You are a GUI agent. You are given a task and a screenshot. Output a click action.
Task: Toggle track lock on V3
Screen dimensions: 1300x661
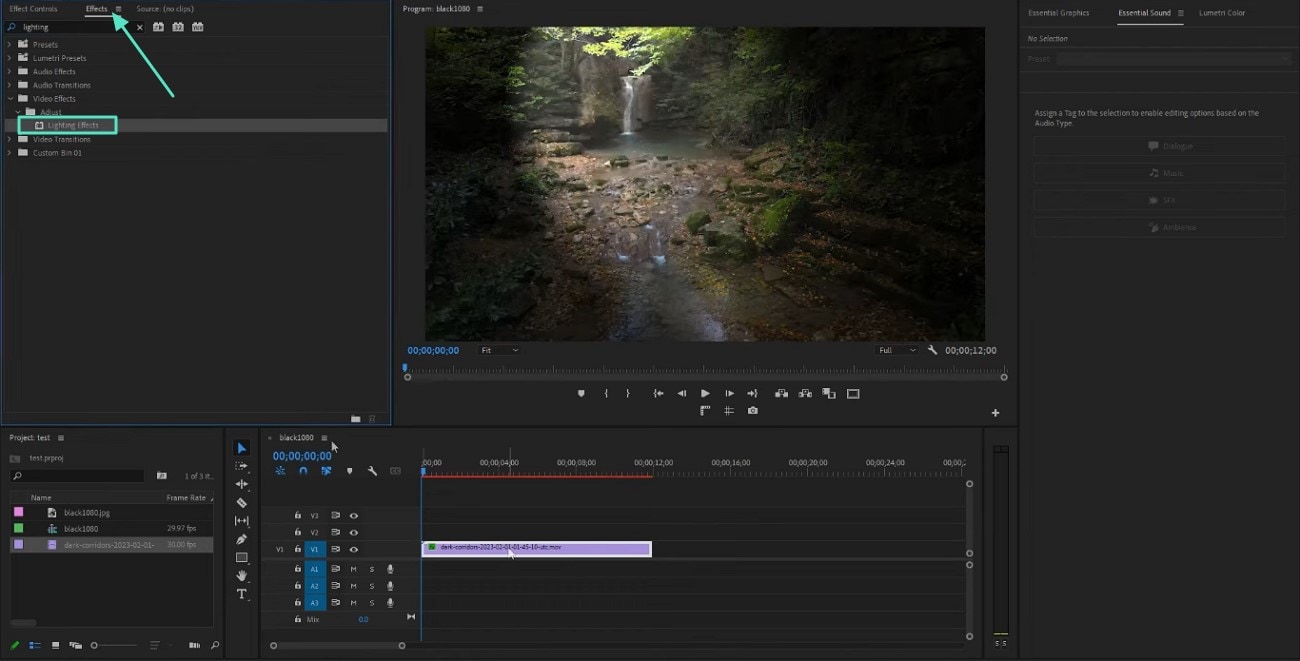point(298,516)
